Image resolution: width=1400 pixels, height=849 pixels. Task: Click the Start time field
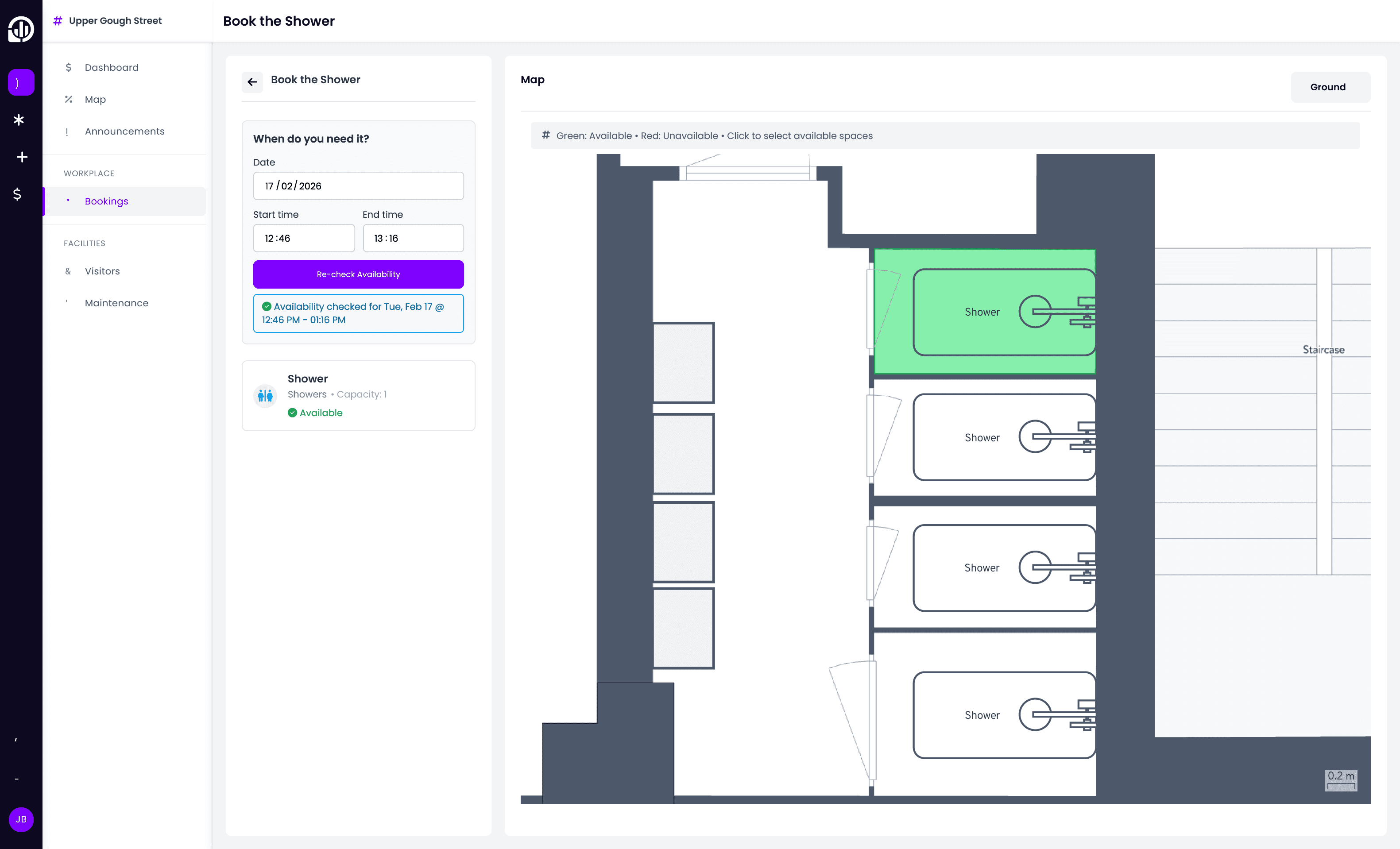pyautogui.click(x=303, y=238)
